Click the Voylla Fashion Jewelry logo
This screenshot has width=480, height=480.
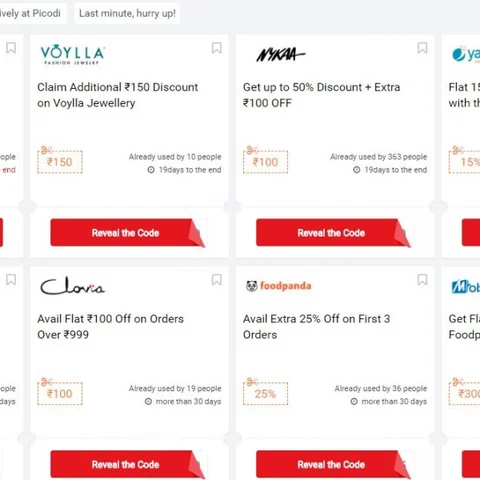point(73,54)
